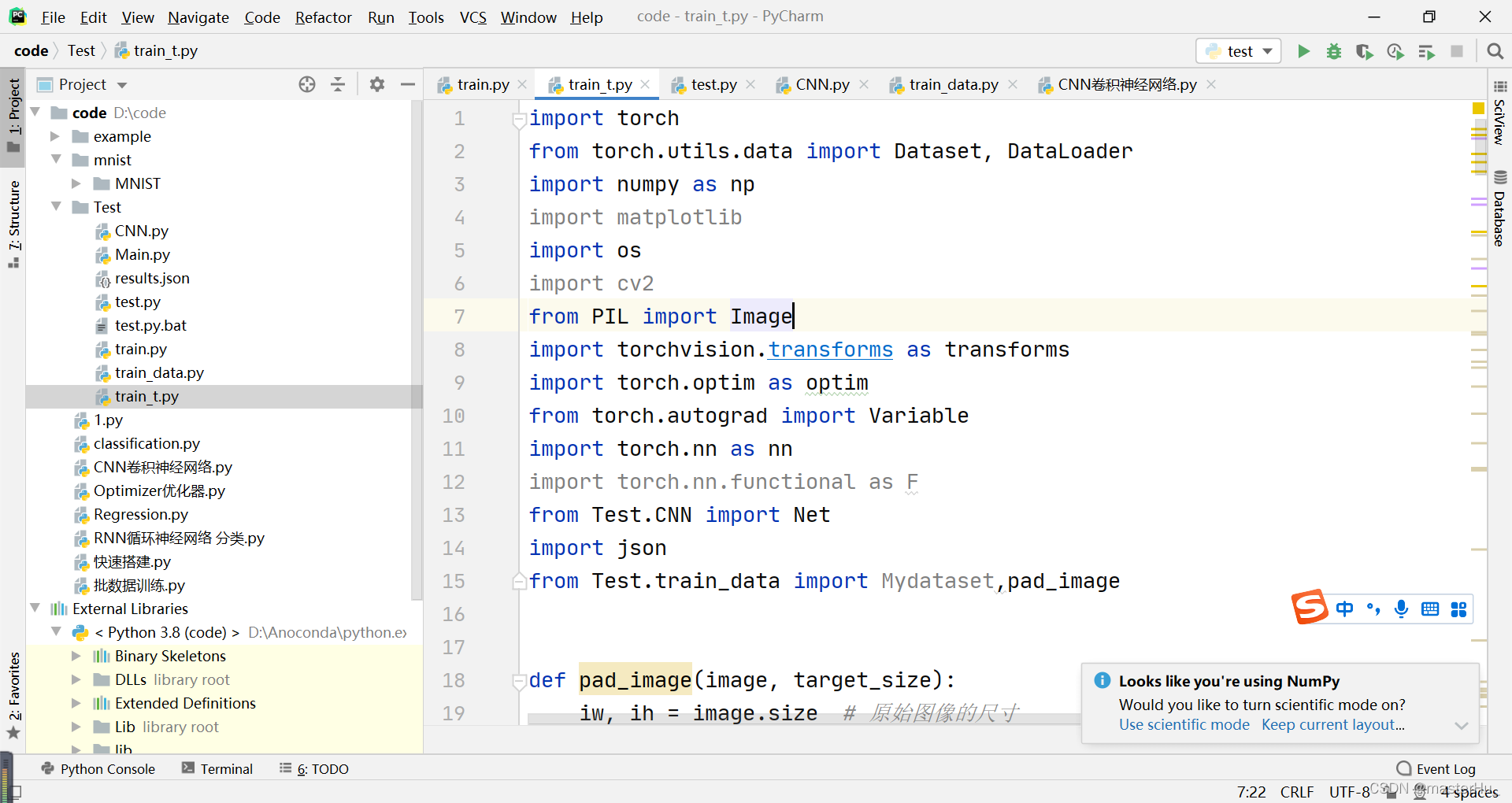Collapse the Test folder
The width and height of the screenshot is (1512, 803).
[x=56, y=206]
